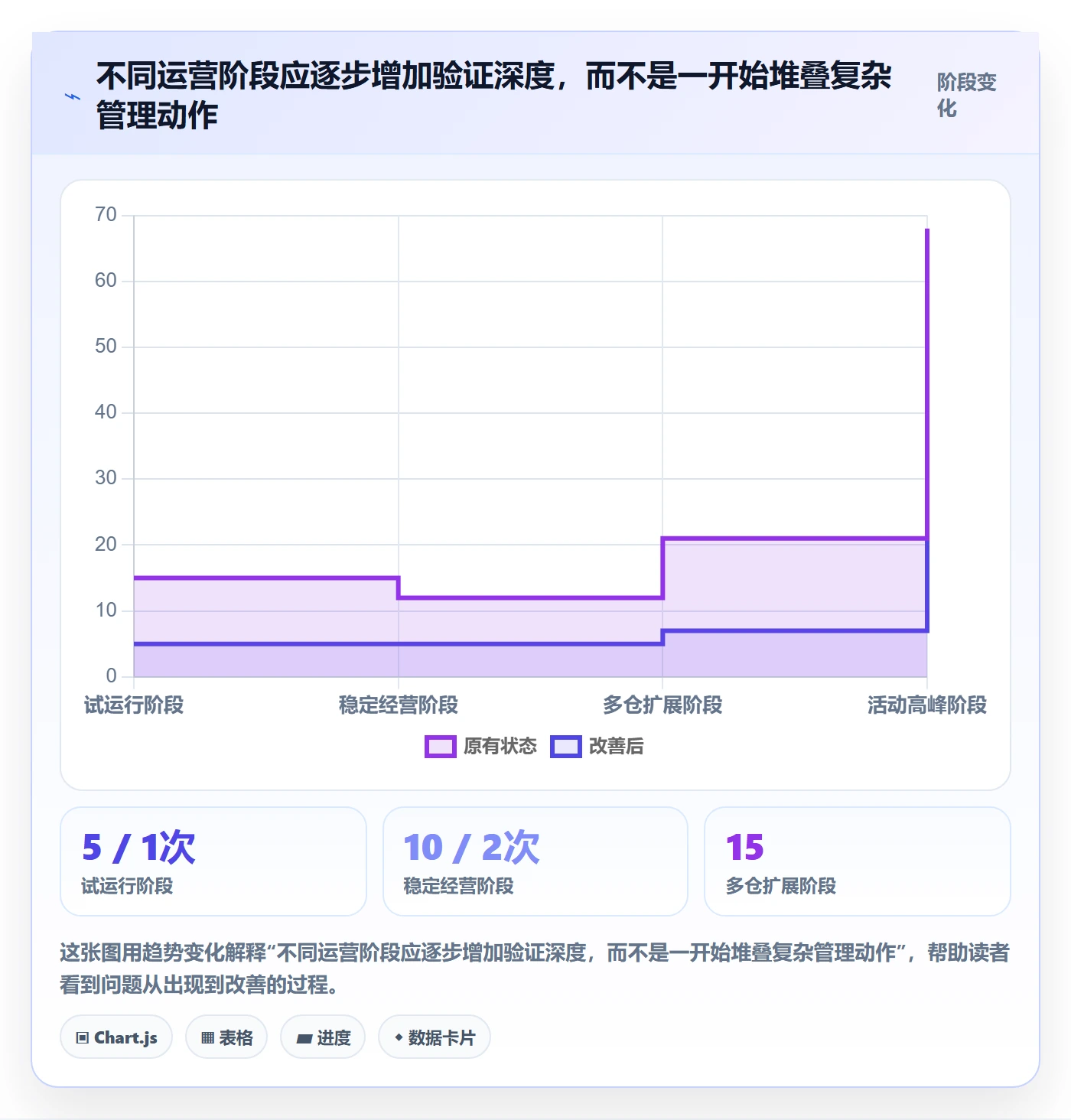Image resolution: width=1071 pixels, height=1120 pixels.
Task: Click the 改善后 legend label
Action: point(617,747)
